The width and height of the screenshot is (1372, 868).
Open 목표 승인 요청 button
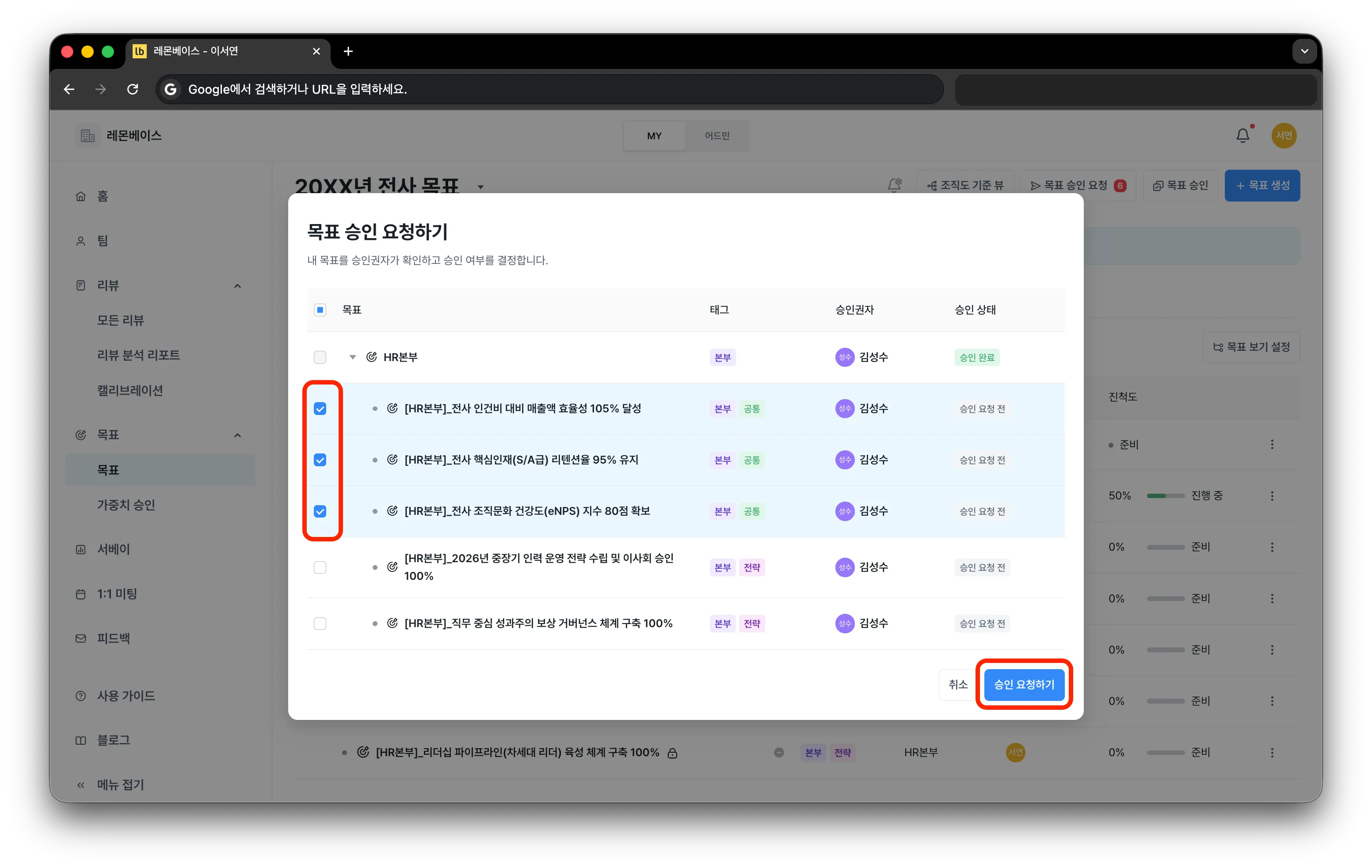pos(1078,185)
